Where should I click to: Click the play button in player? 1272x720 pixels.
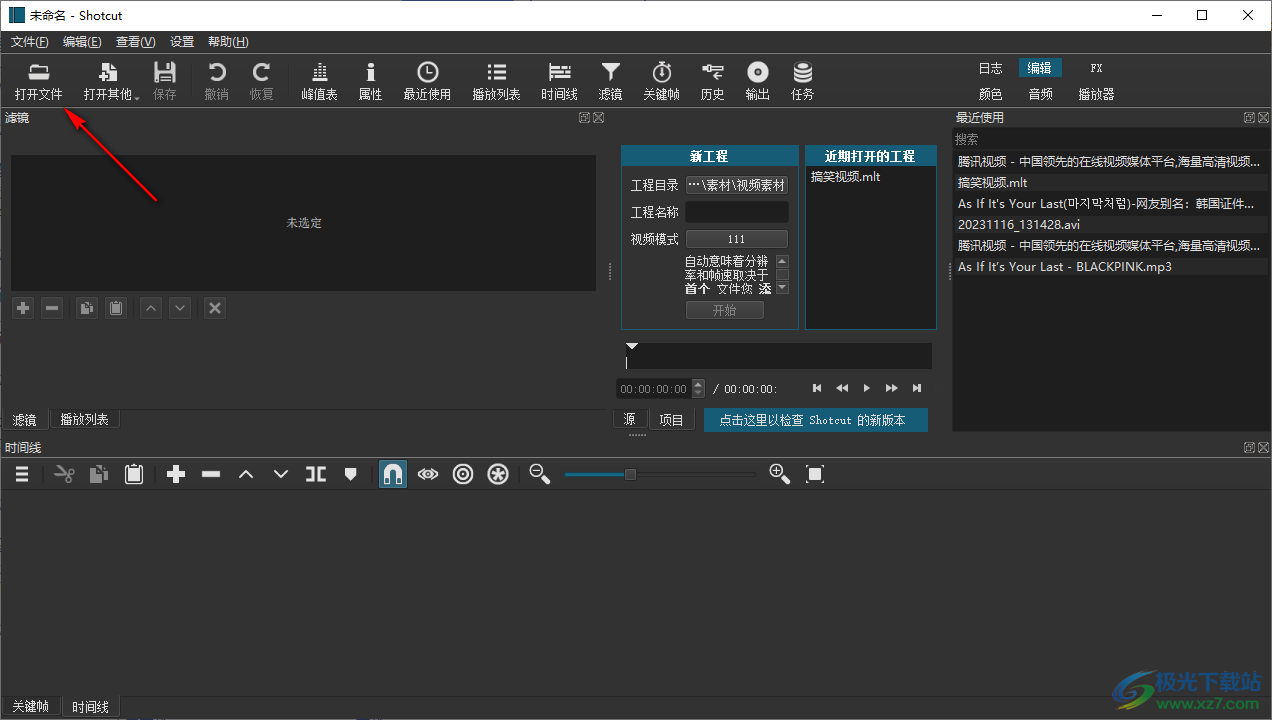coord(867,388)
